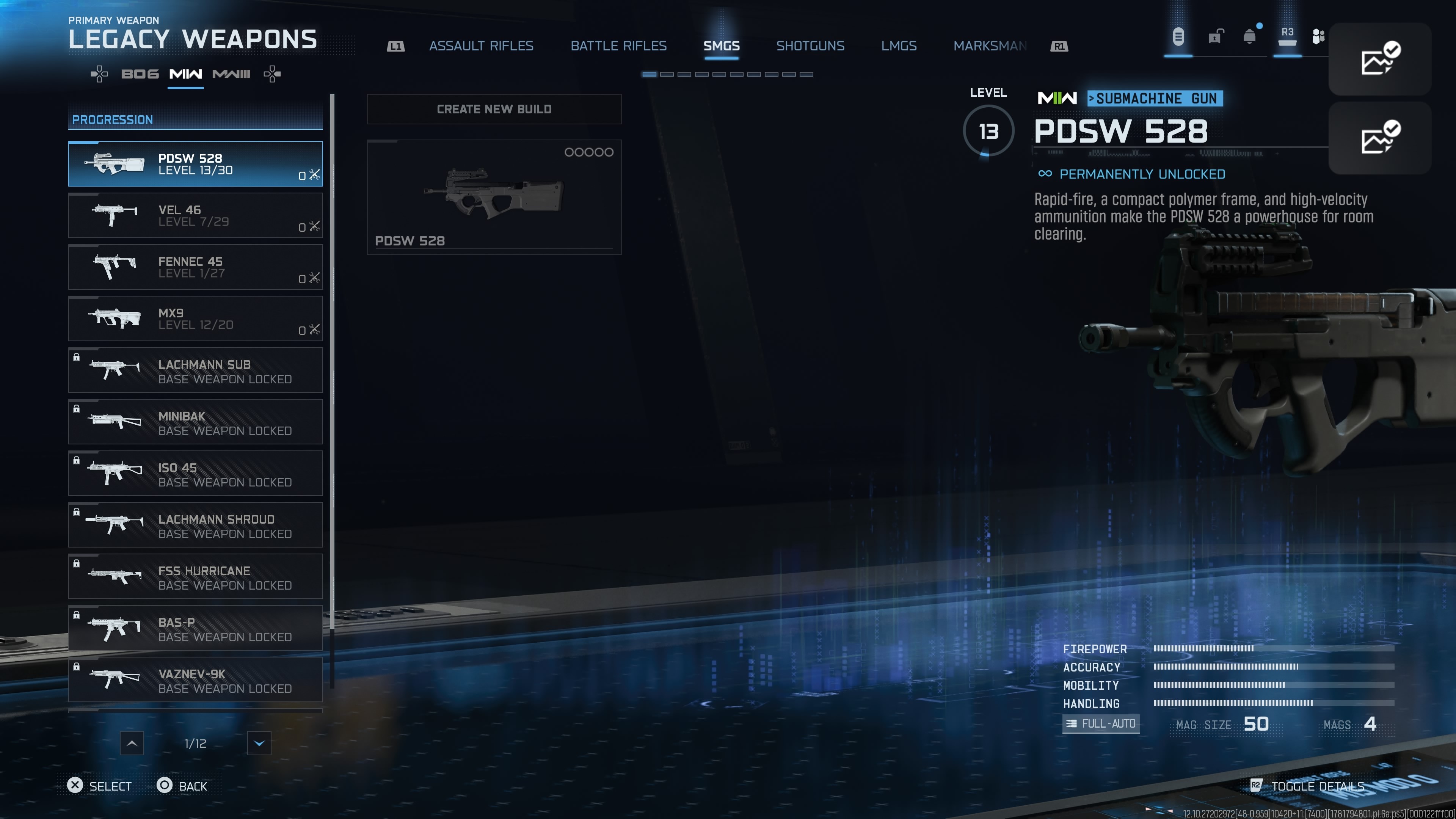Click the lock icon on BAS-P row

click(x=76, y=615)
